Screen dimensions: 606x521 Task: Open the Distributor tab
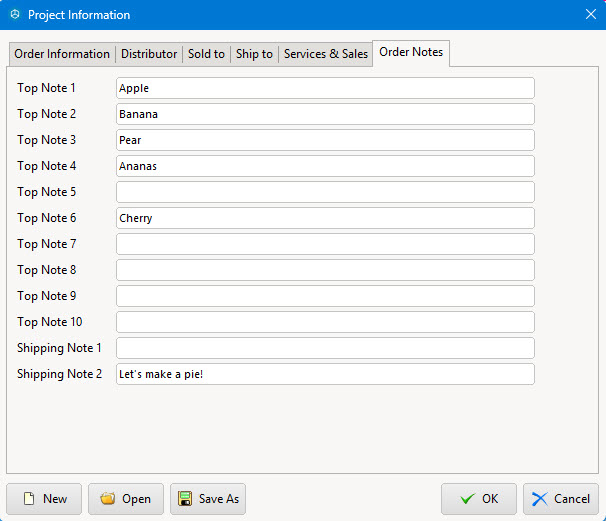pos(149,54)
